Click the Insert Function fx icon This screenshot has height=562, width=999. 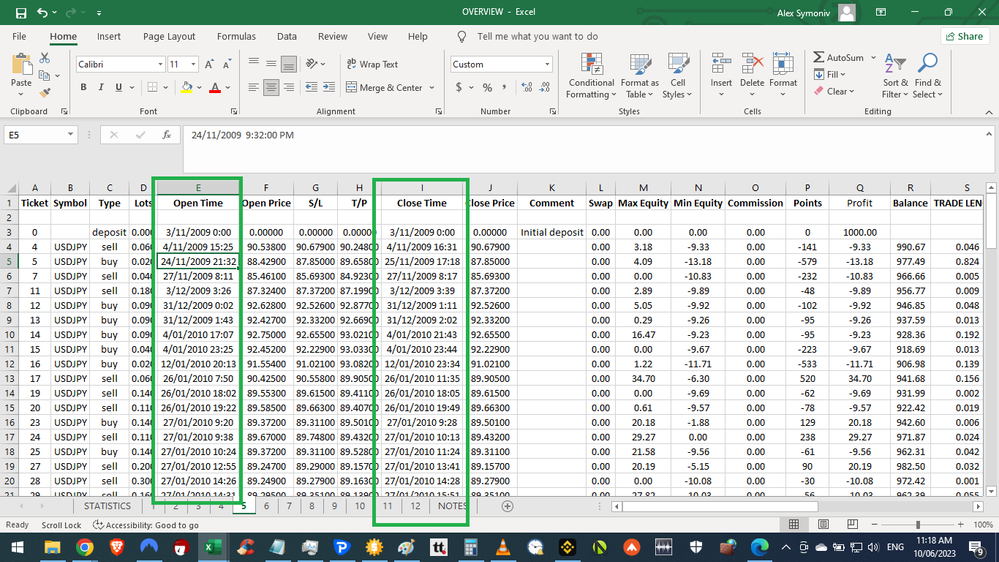pyautogui.click(x=166, y=134)
